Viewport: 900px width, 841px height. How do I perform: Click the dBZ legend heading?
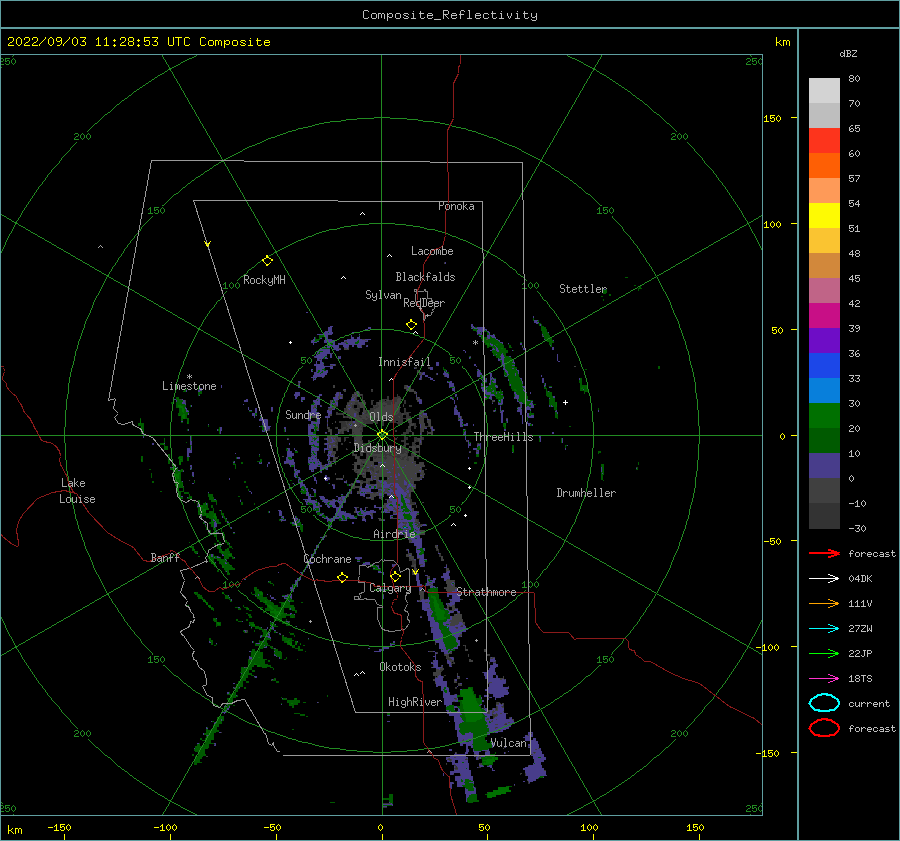[848, 53]
